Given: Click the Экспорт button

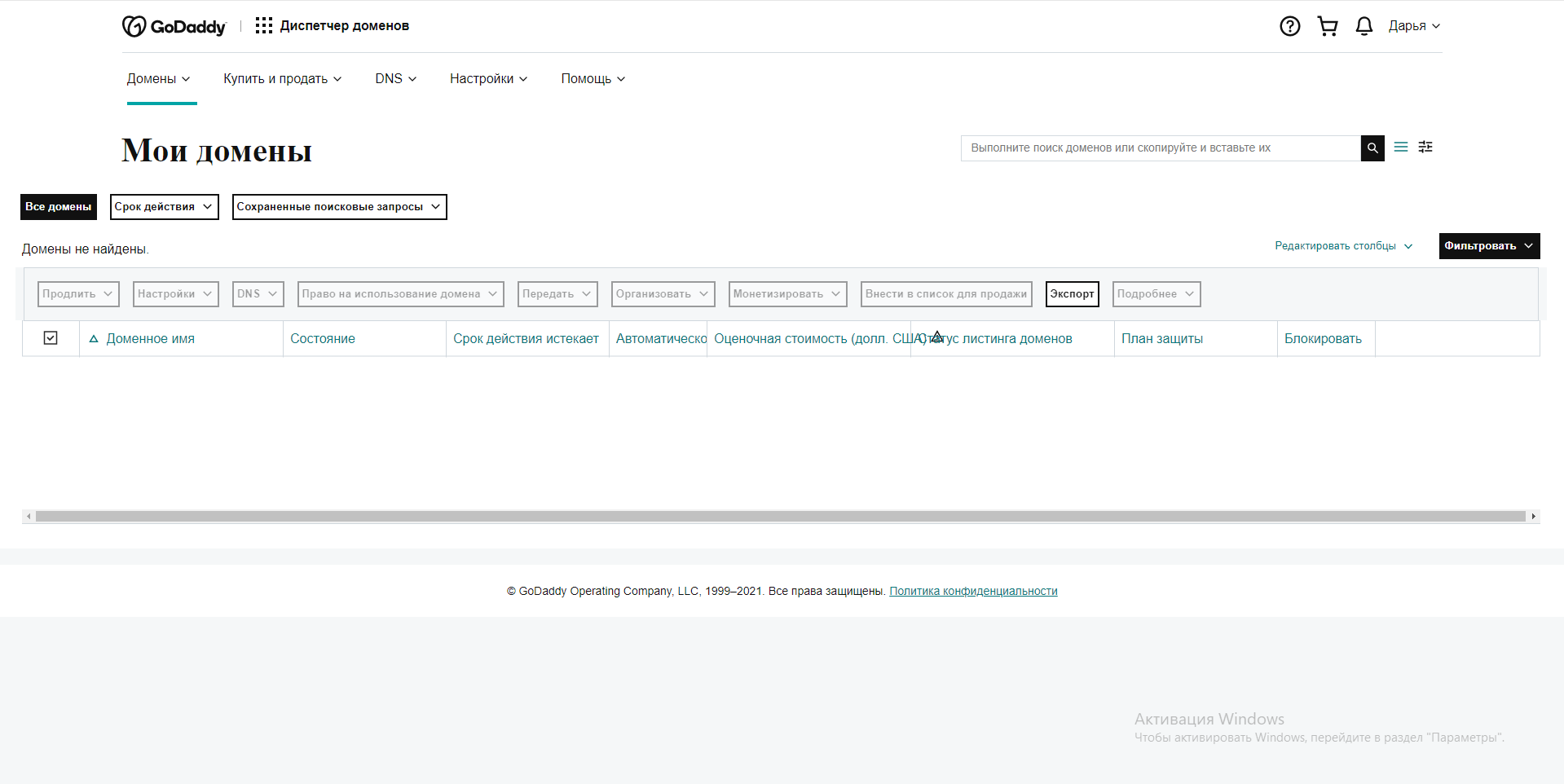Looking at the screenshot, I should (x=1072, y=294).
